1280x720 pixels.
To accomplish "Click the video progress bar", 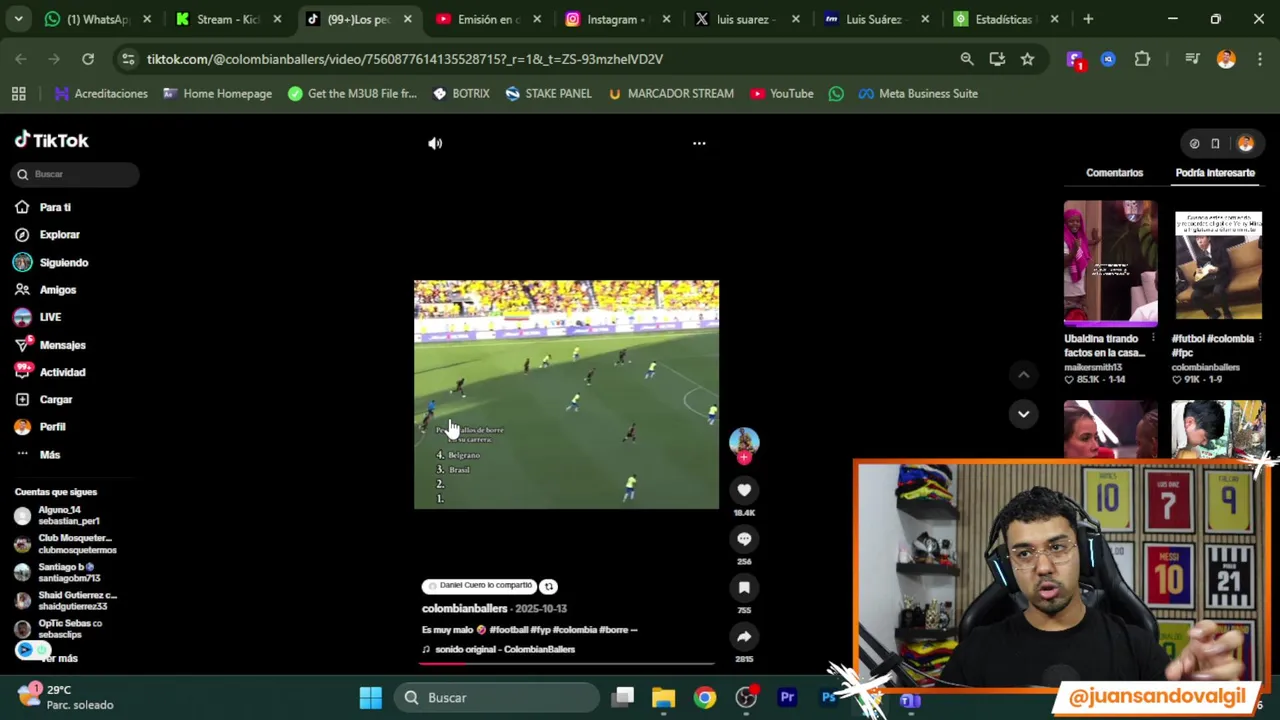I will (x=566, y=662).
